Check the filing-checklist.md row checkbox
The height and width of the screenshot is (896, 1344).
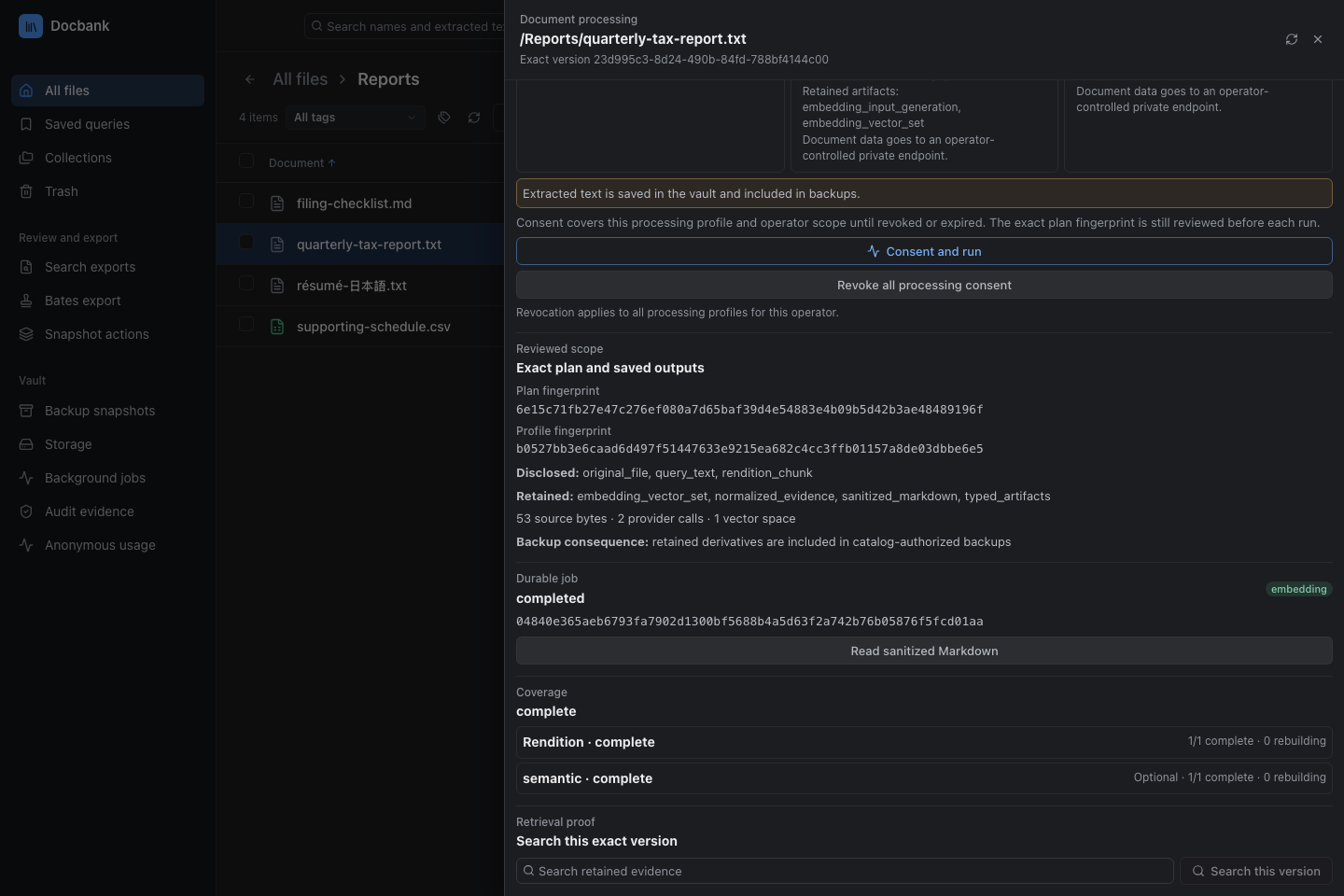(x=246, y=201)
